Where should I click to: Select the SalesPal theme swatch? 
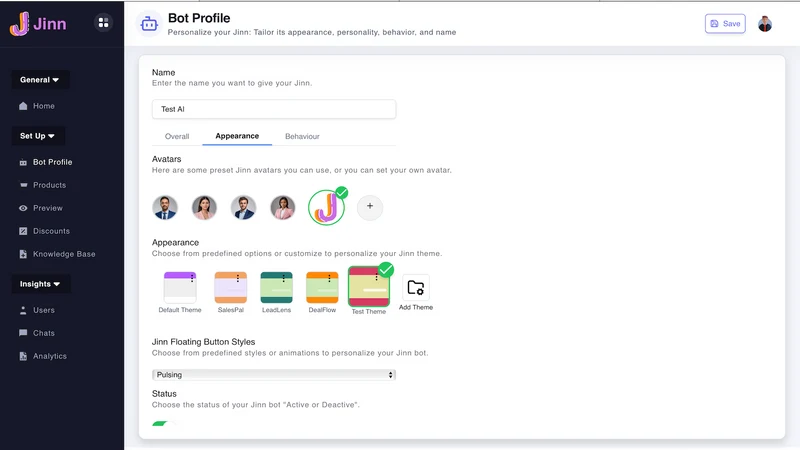pos(231,288)
